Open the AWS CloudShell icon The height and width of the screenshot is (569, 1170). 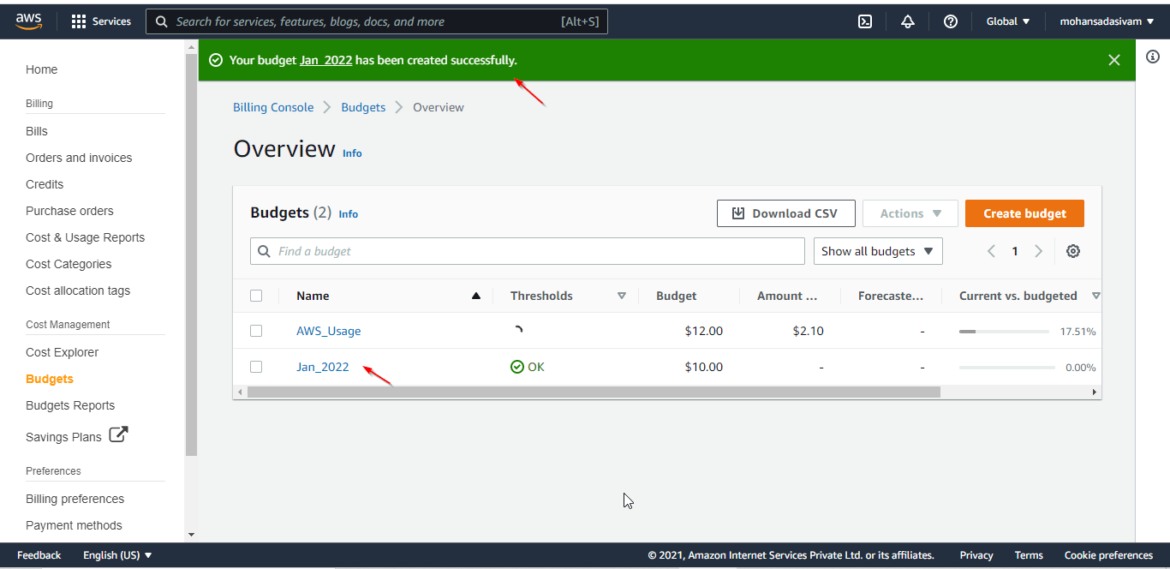[865, 22]
